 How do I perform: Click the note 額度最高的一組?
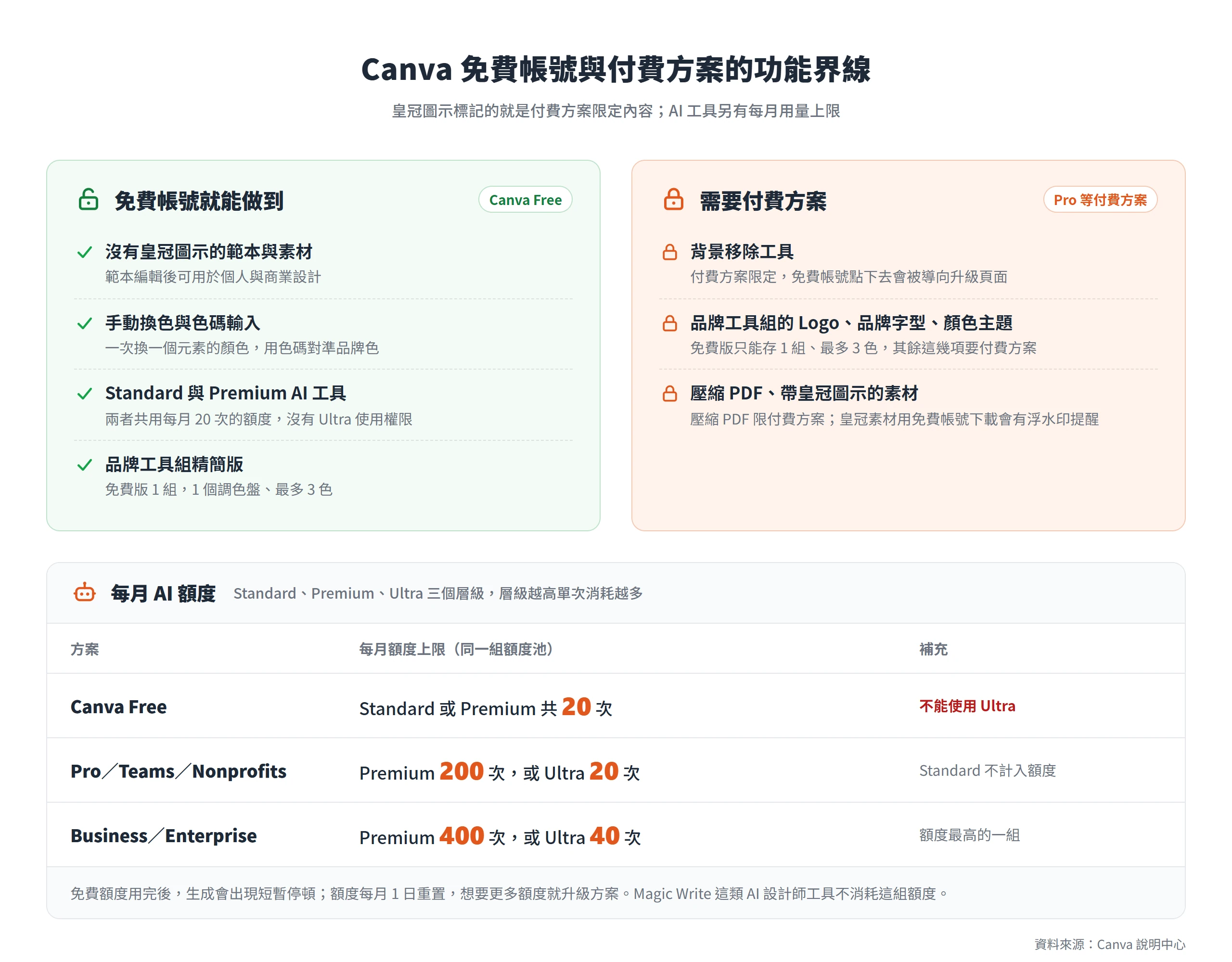pyautogui.click(x=969, y=834)
